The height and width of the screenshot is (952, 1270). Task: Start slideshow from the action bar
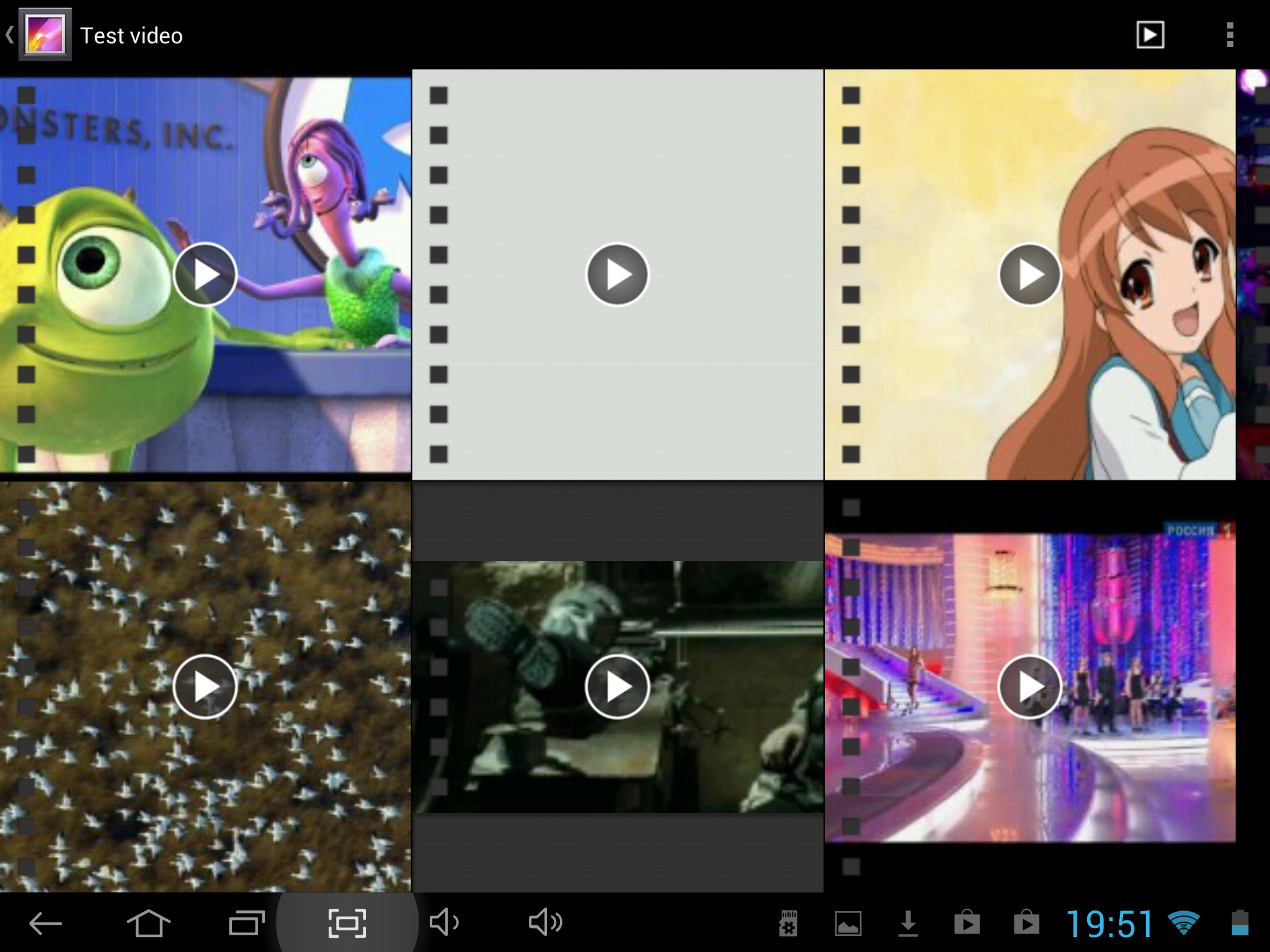tap(1150, 35)
